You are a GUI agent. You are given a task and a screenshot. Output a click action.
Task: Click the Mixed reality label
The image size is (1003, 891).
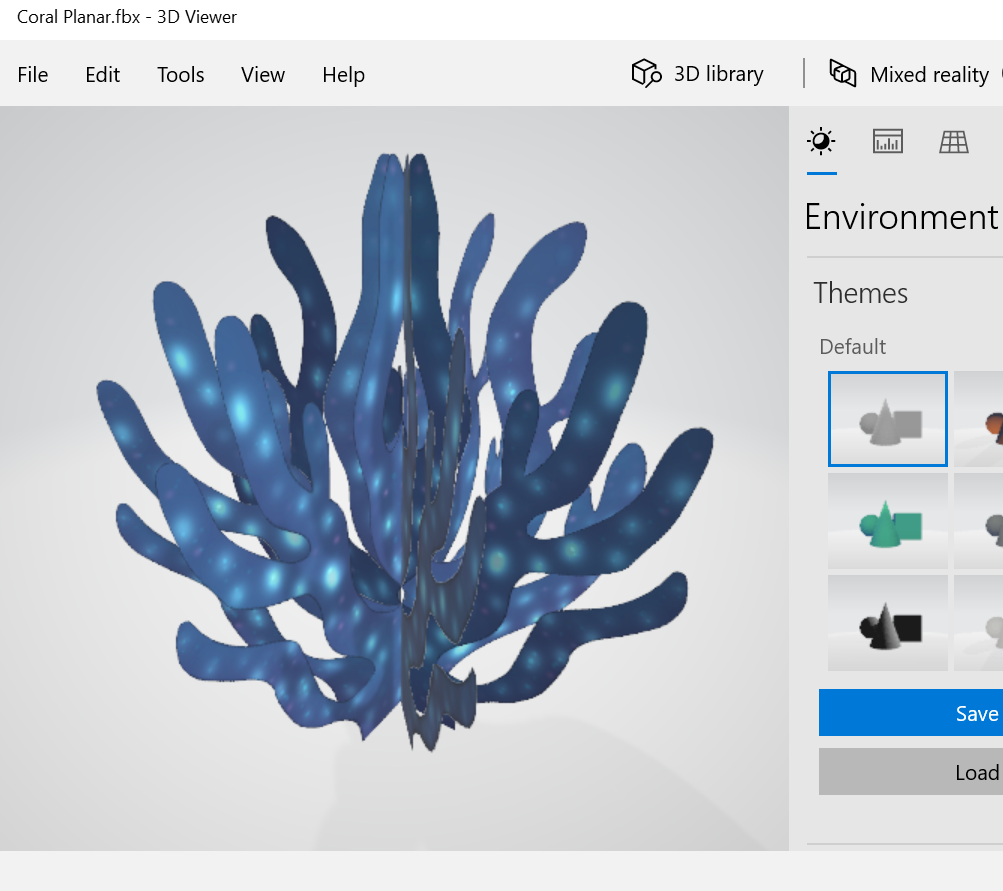click(929, 75)
